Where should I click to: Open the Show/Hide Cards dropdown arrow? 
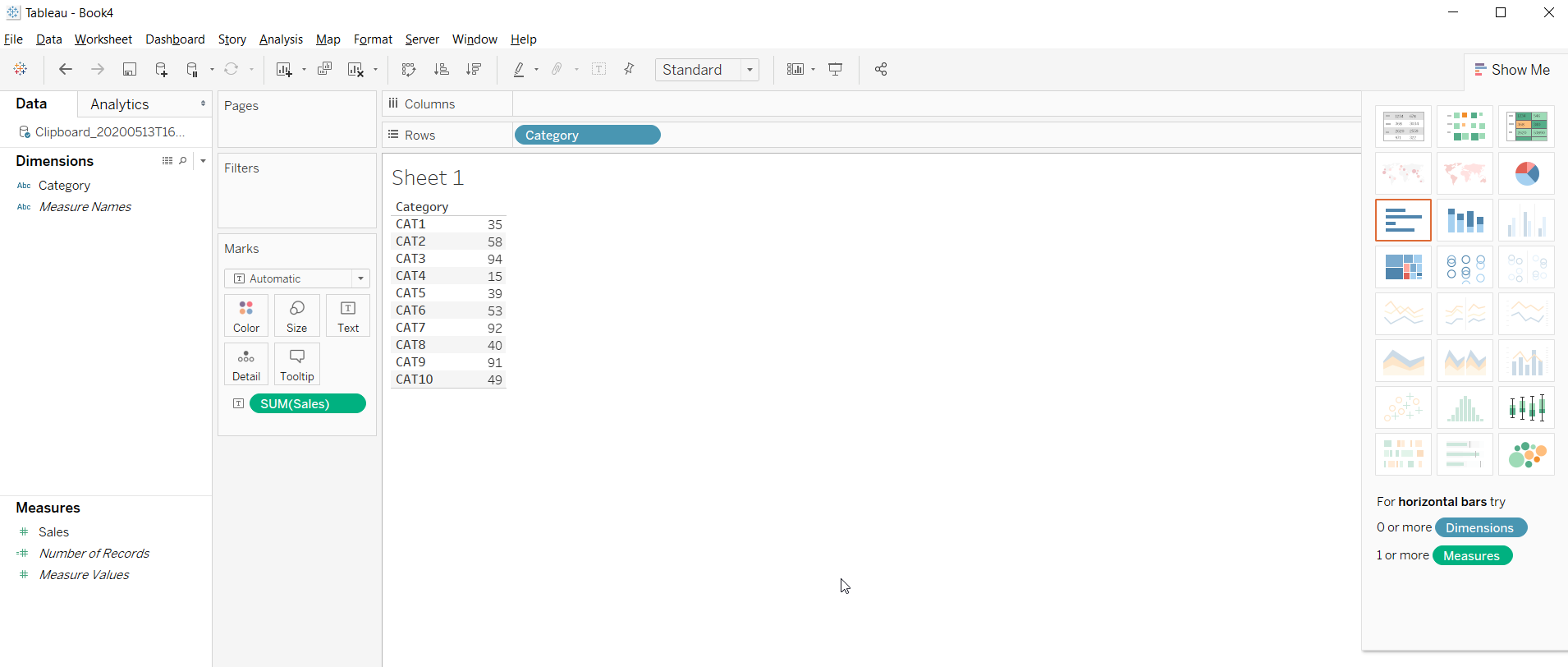coord(814,70)
